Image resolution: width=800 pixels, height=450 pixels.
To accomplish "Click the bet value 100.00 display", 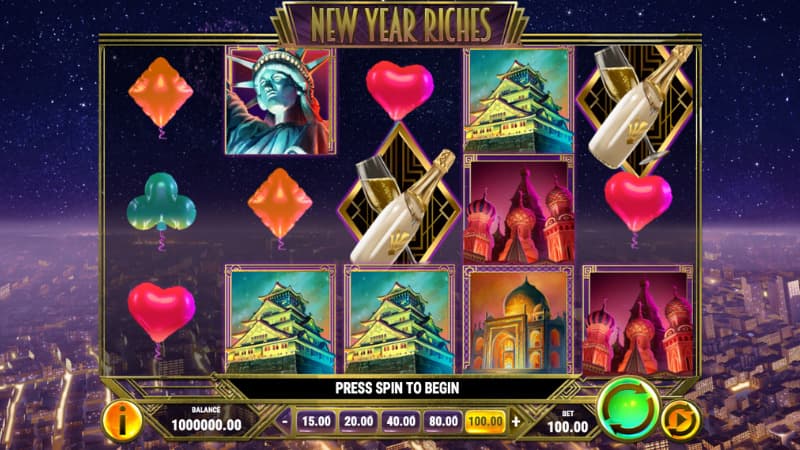I will [567, 427].
